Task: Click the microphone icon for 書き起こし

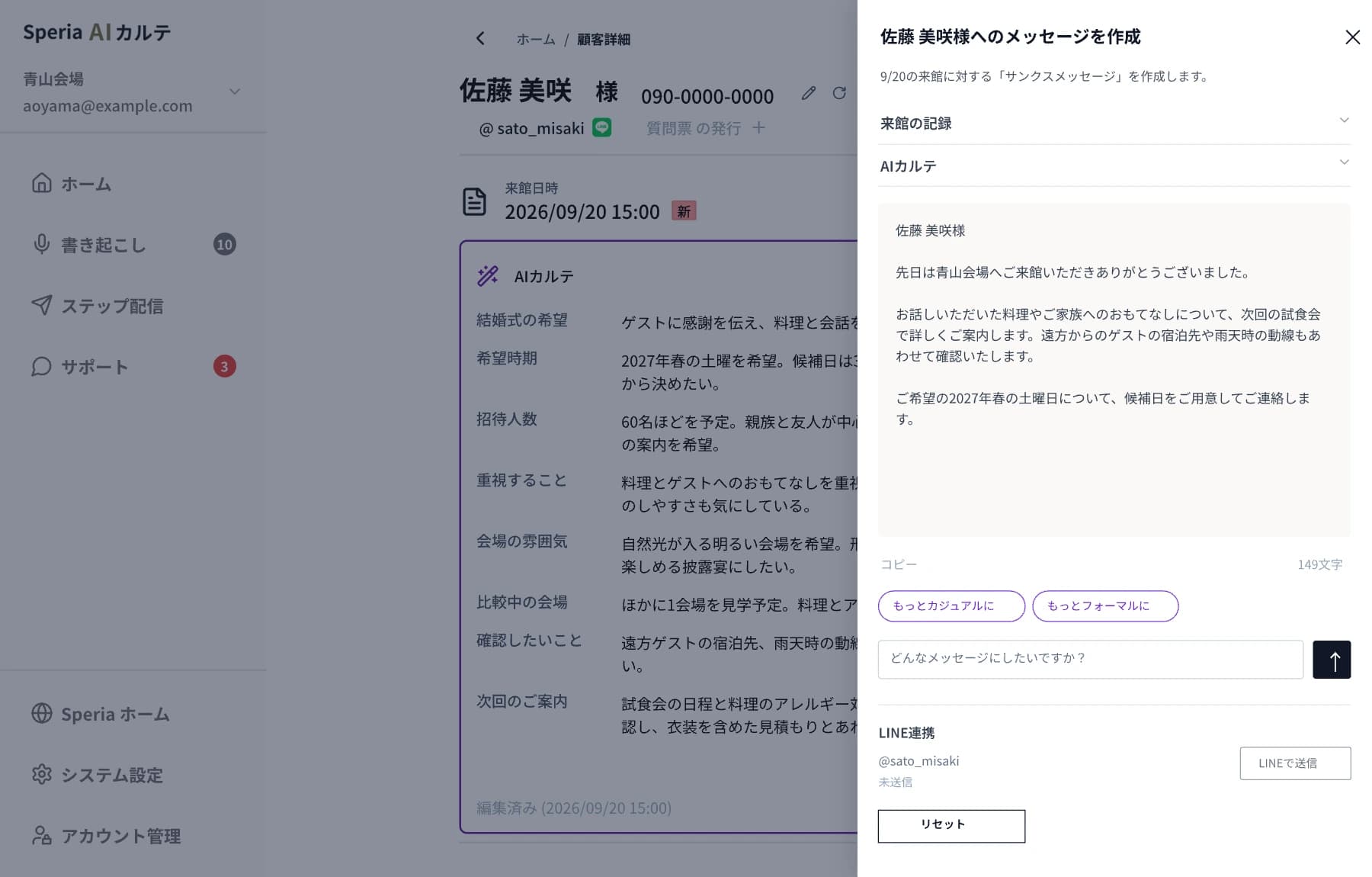Action: 42,244
